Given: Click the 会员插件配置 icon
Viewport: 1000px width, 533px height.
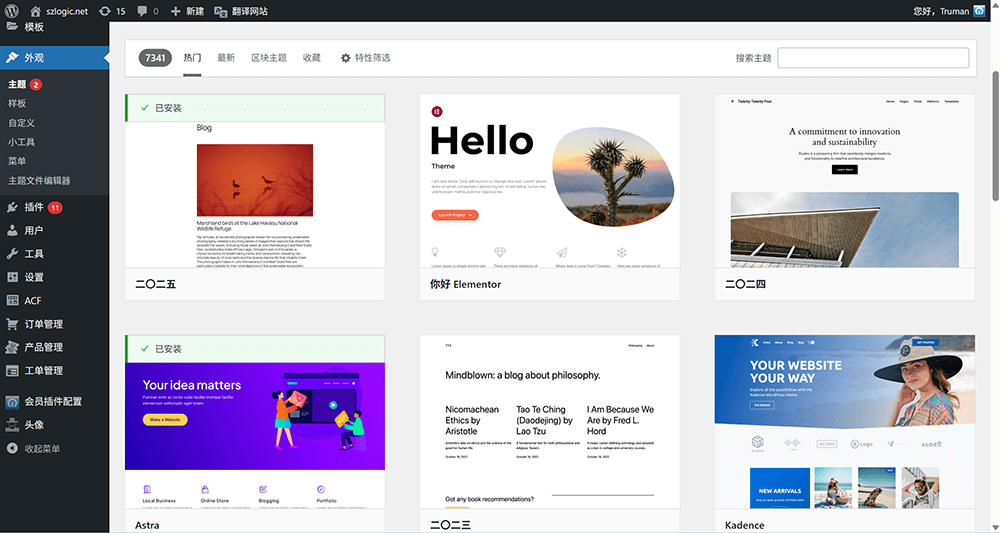Looking at the screenshot, I should point(12,402).
